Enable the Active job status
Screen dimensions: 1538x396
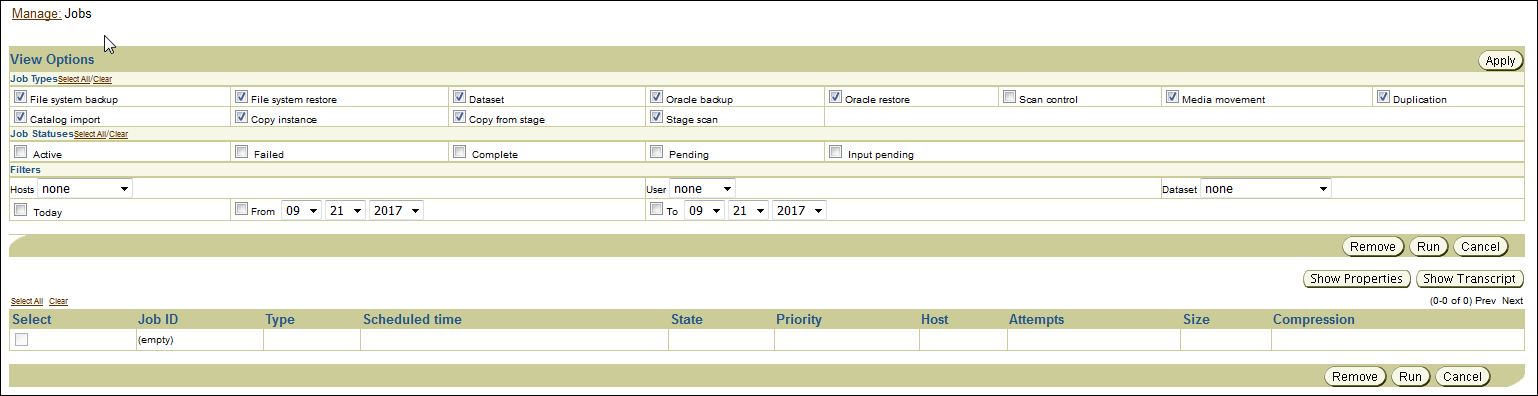[20, 152]
